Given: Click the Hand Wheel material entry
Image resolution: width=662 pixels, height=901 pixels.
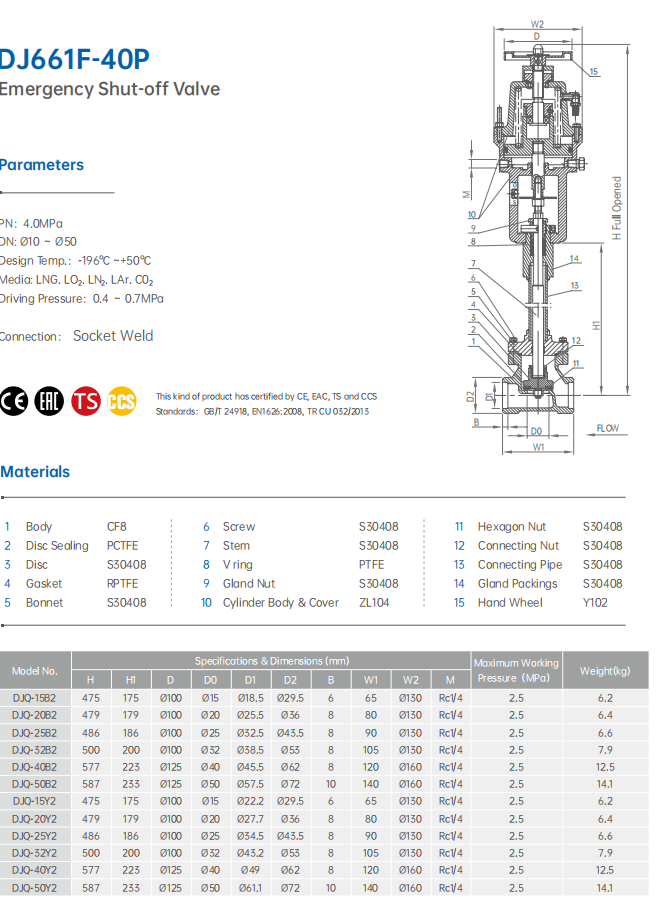Looking at the screenshot, I should pos(510,602).
